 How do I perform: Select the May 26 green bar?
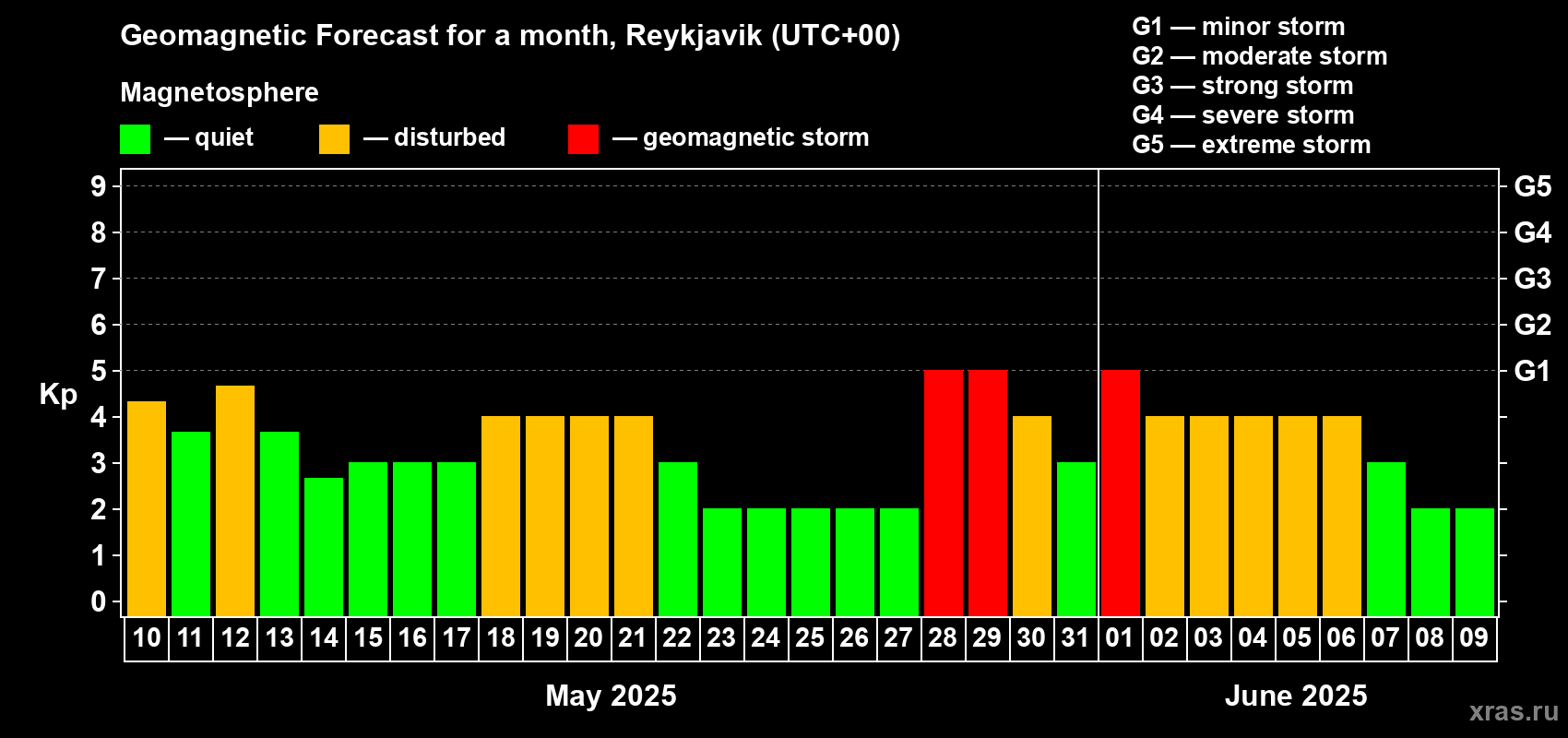click(855, 563)
